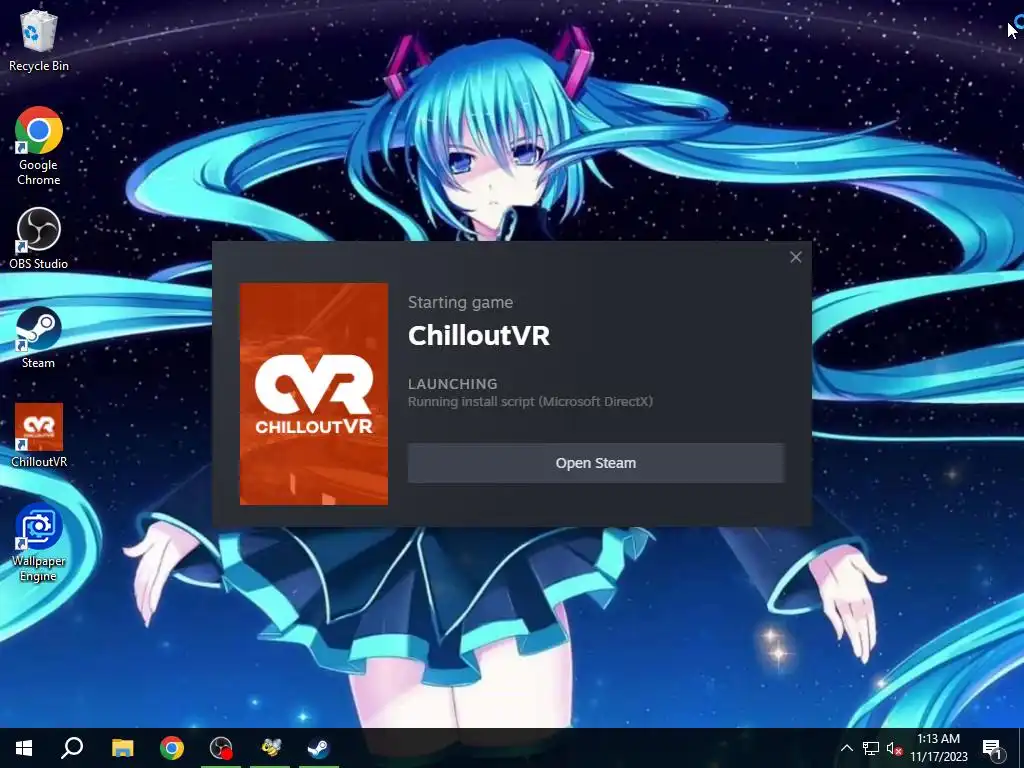Image resolution: width=1024 pixels, height=768 pixels.
Task: Open File Explorer from the taskbar
Action: point(122,748)
